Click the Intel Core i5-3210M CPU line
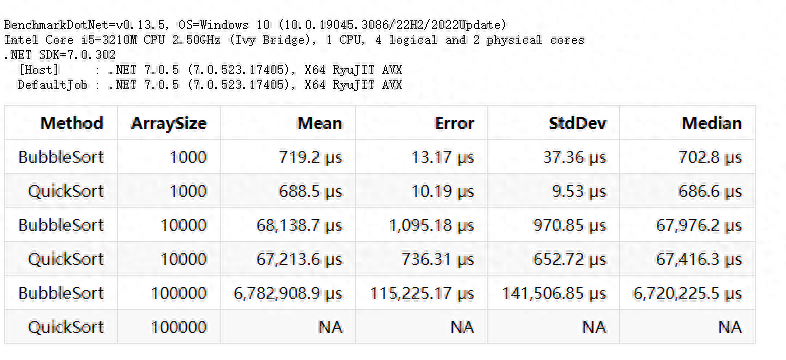This screenshot has width=786, height=360. point(294,40)
